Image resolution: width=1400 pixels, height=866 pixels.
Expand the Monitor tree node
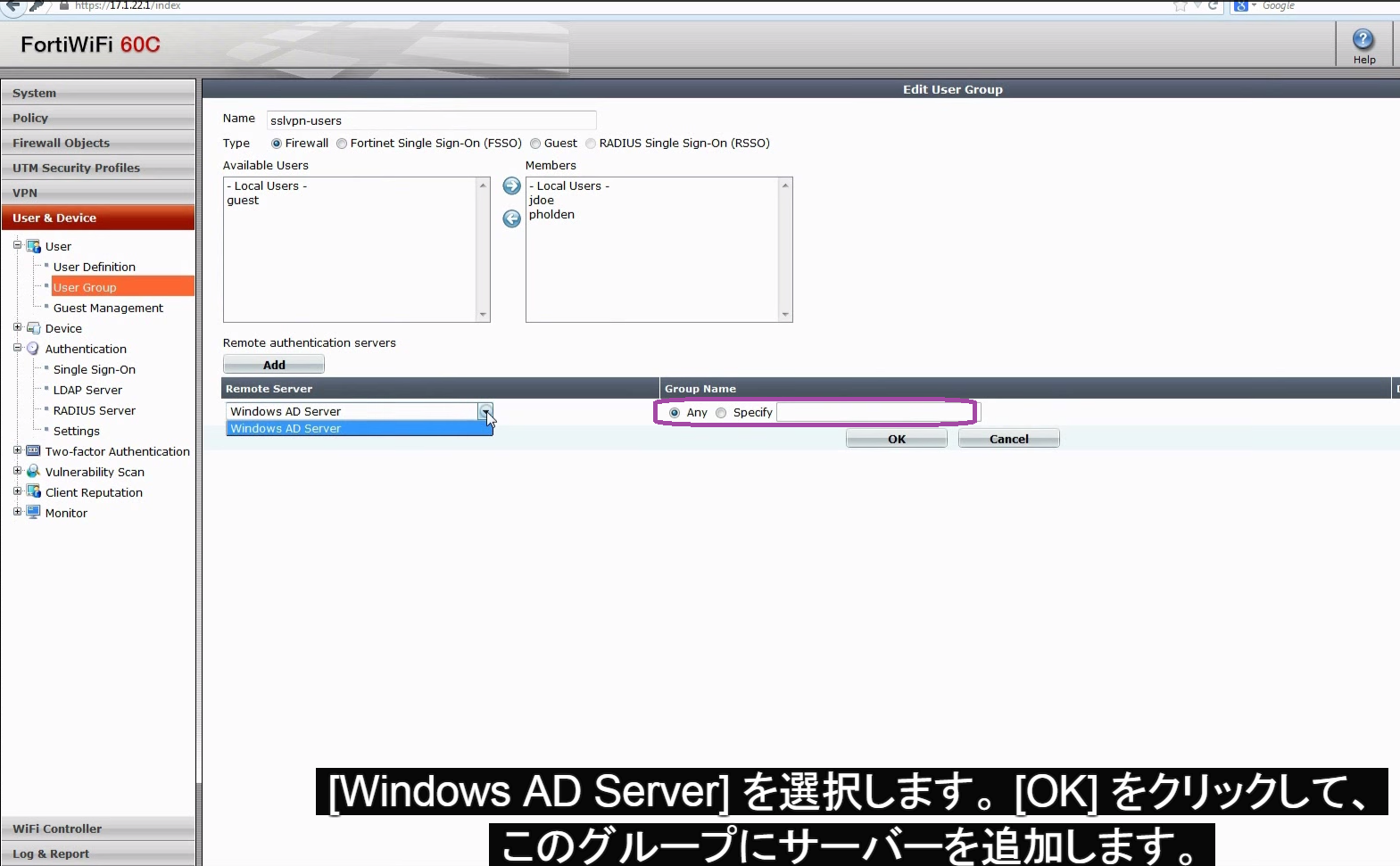tap(17, 512)
